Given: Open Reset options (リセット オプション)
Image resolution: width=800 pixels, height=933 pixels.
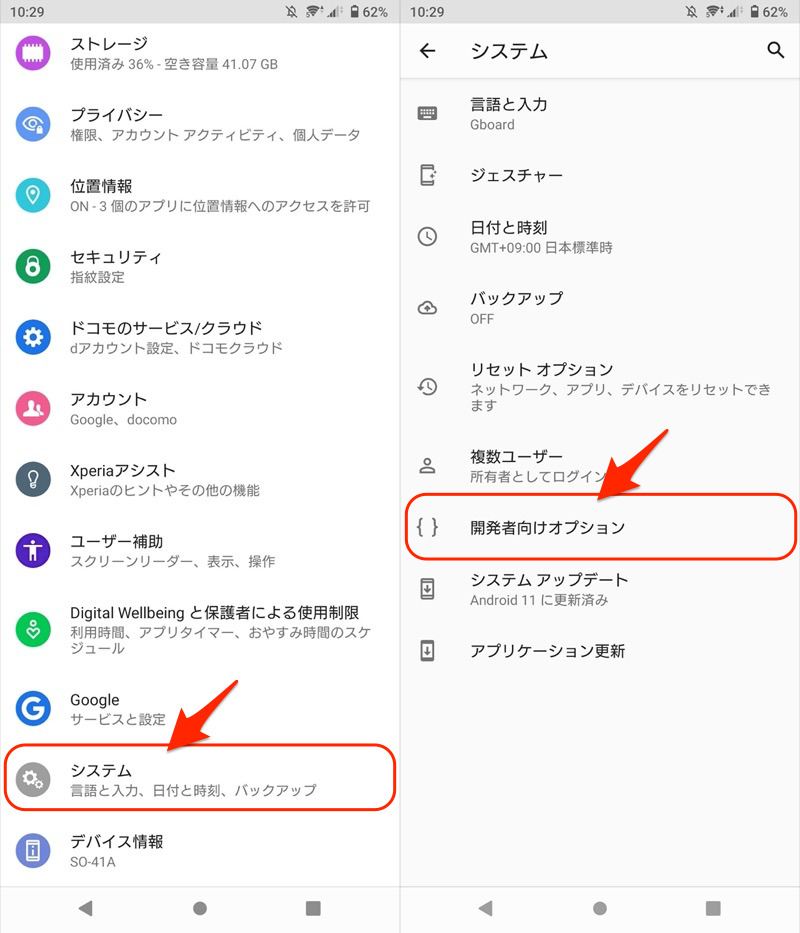Looking at the screenshot, I should [600, 387].
